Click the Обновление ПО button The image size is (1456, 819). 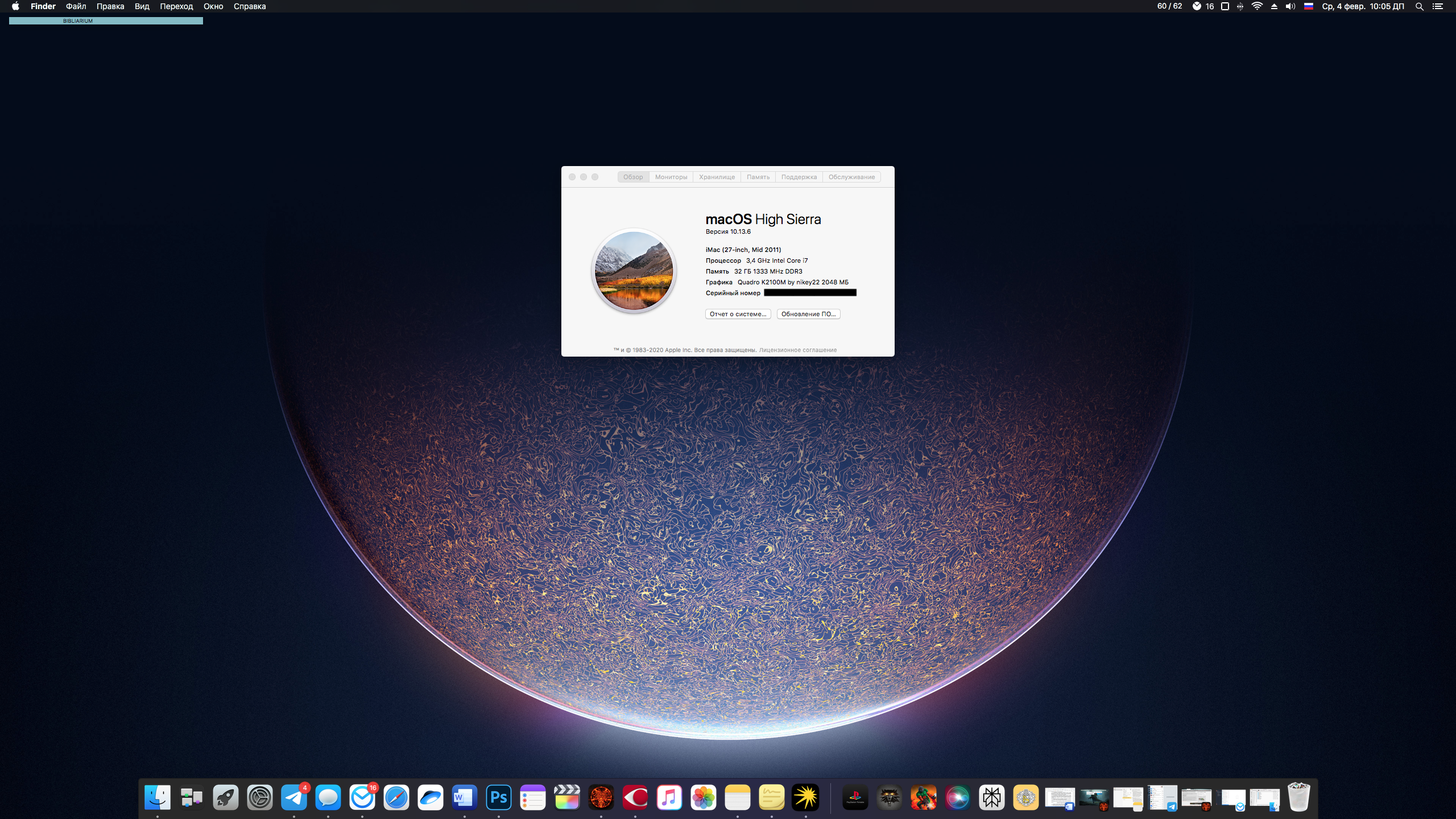tap(808, 314)
